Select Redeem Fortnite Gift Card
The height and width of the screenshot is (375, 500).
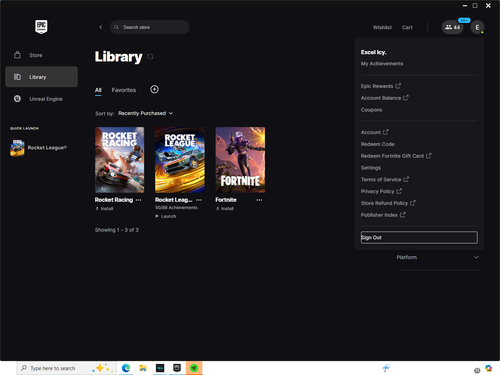(x=396, y=156)
